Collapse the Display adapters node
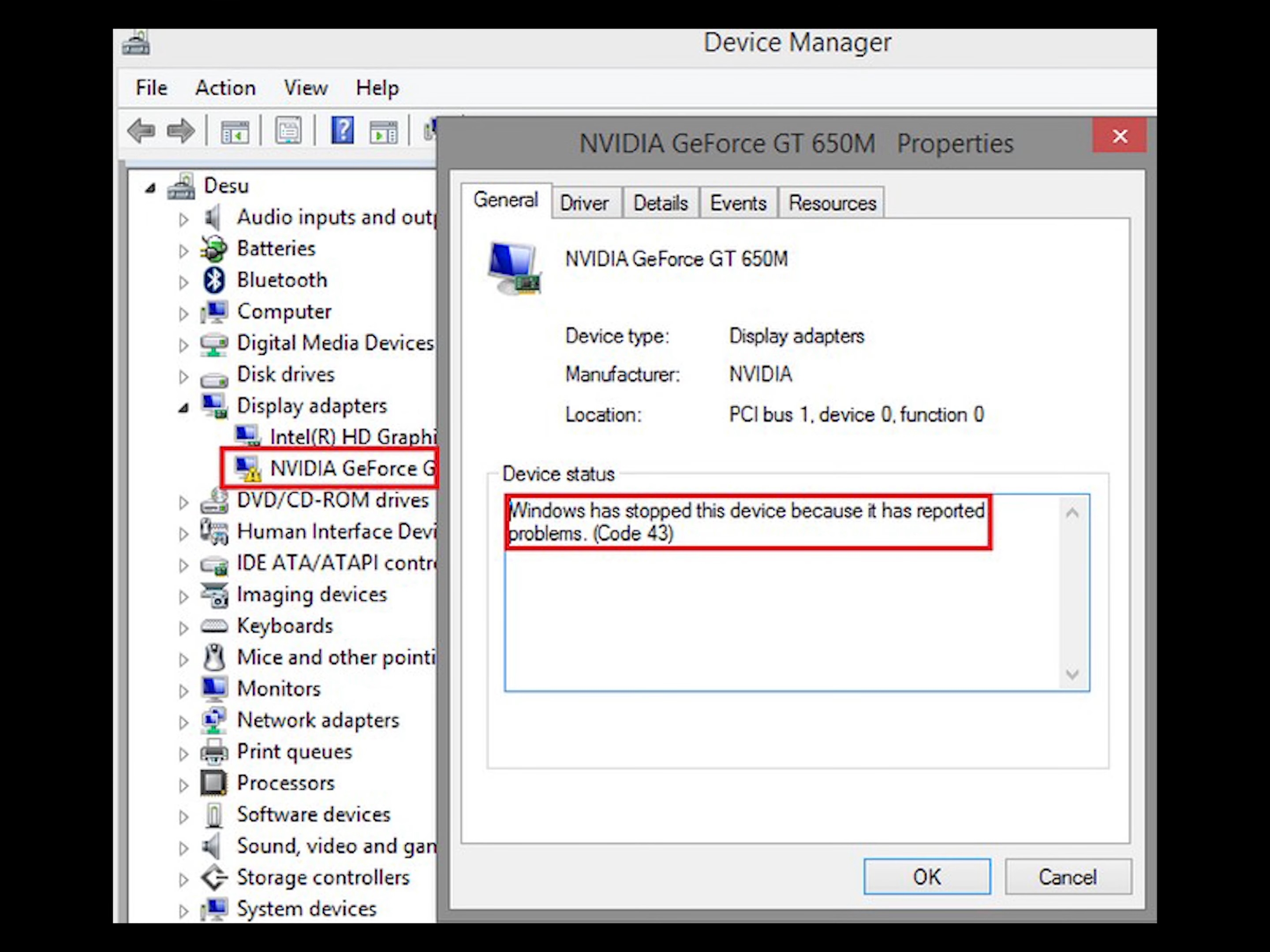The height and width of the screenshot is (952, 1270). click(x=183, y=408)
